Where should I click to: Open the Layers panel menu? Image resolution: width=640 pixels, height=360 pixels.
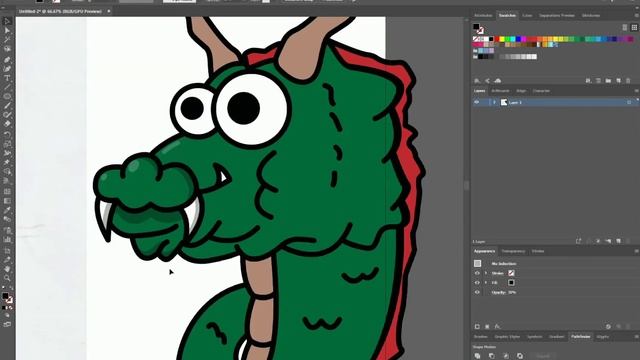point(636,91)
